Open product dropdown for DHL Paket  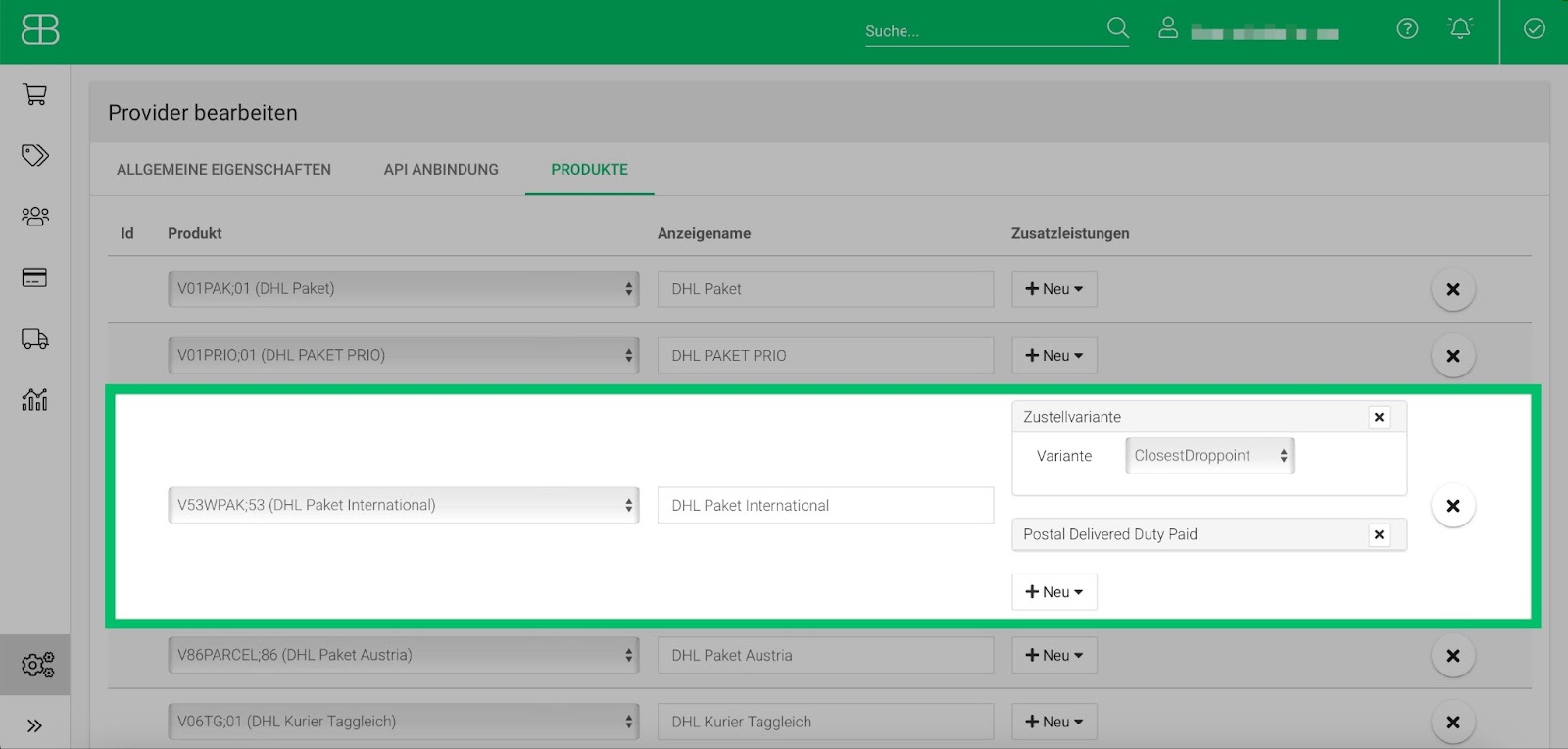404,289
